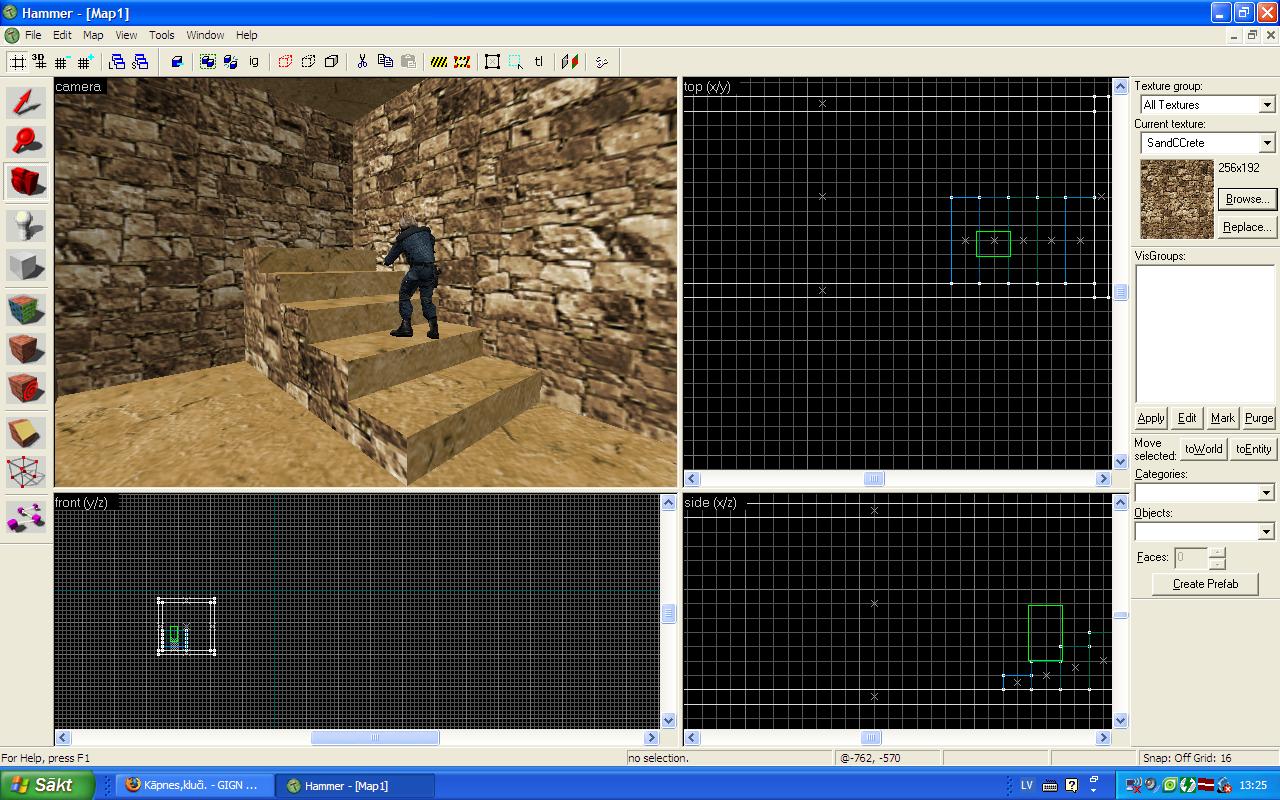Click the SandCCrete texture preview thumbnail
The width and height of the screenshot is (1280, 800).
pyautogui.click(x=1177, y=197)
